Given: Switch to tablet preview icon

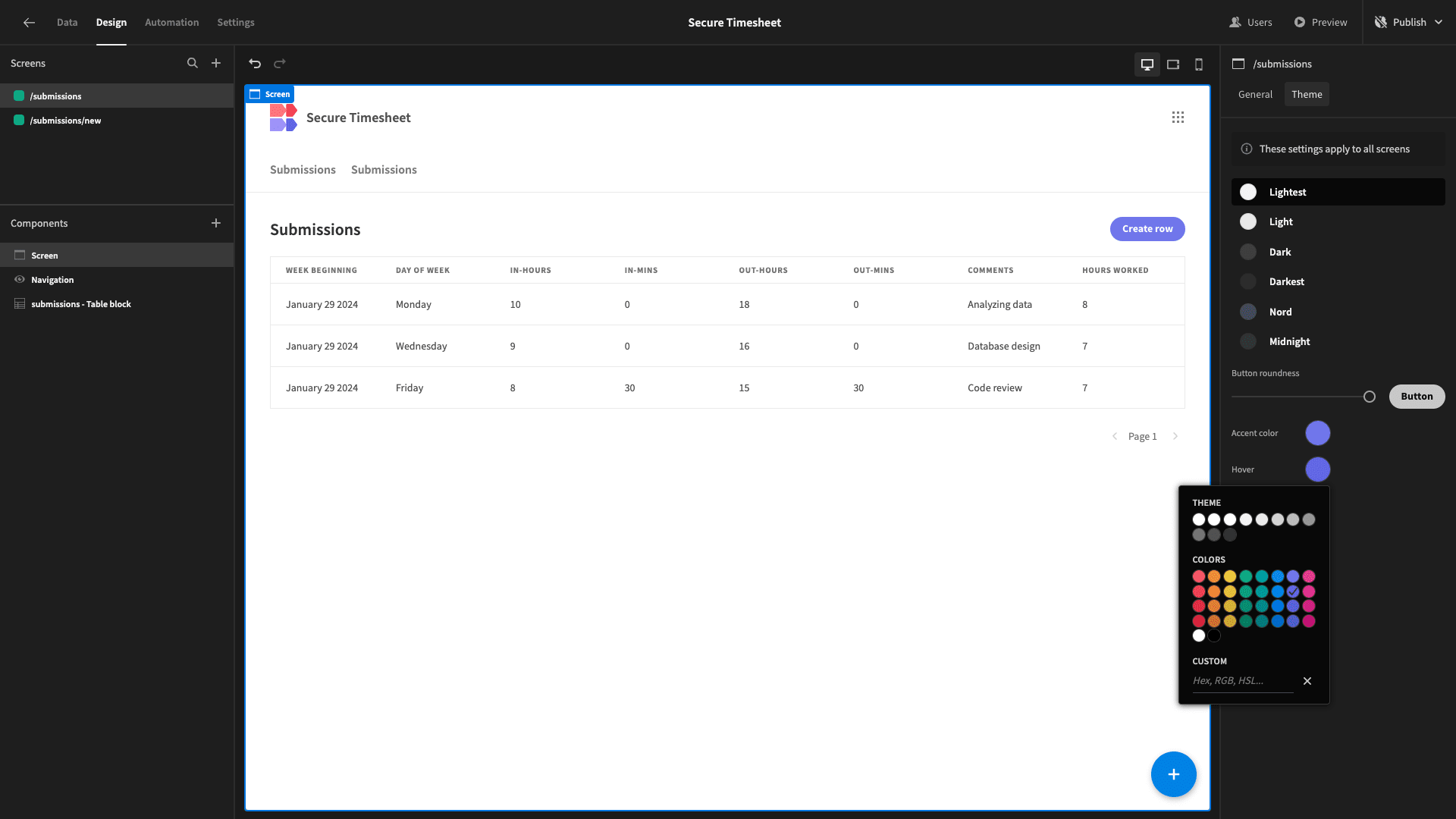Looking at the screenshot, I should point(1173,64).
